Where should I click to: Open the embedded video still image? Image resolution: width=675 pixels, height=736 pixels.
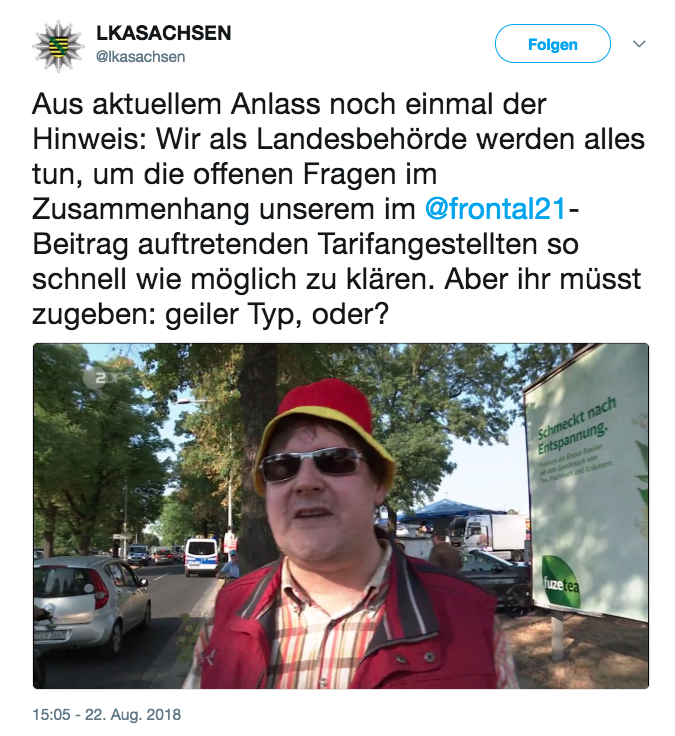click(341, 515)
